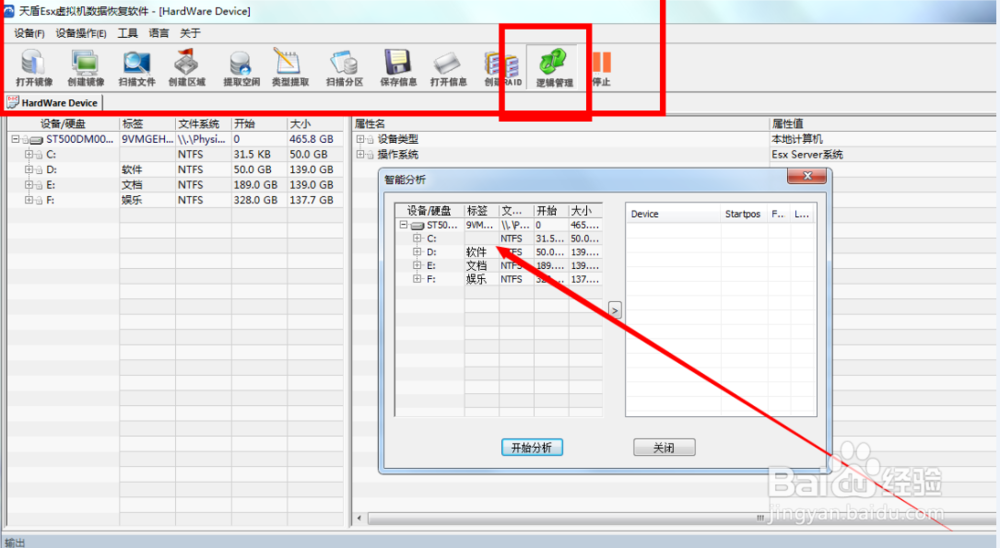The width and height of the screenshot is (1000, 548).
Task: Click the 31.5 KB start cell
Action: point(252,154)
